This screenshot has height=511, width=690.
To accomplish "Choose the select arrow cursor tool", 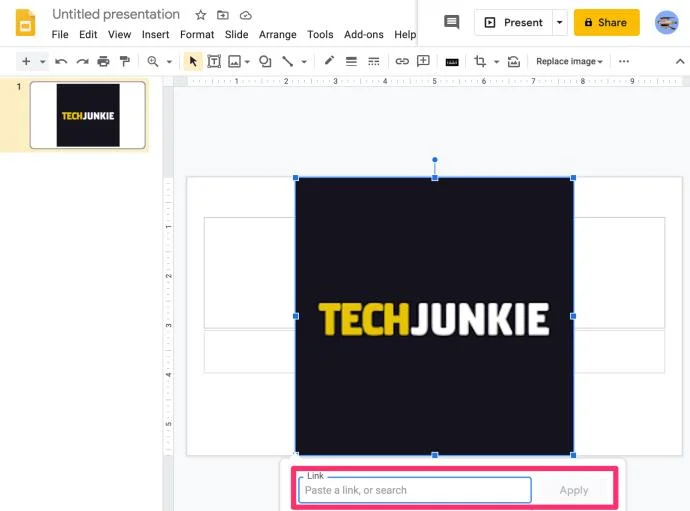I will coord(193,61).
